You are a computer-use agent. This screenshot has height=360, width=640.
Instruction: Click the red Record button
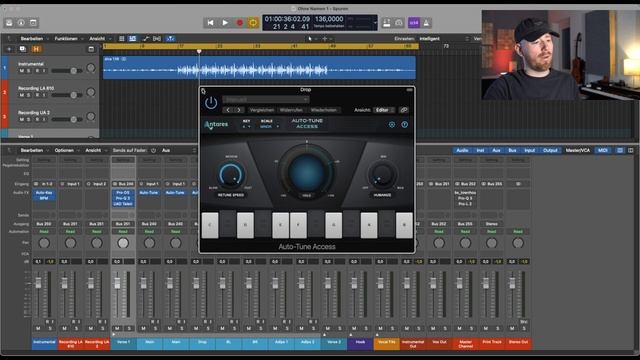[240, 23]
